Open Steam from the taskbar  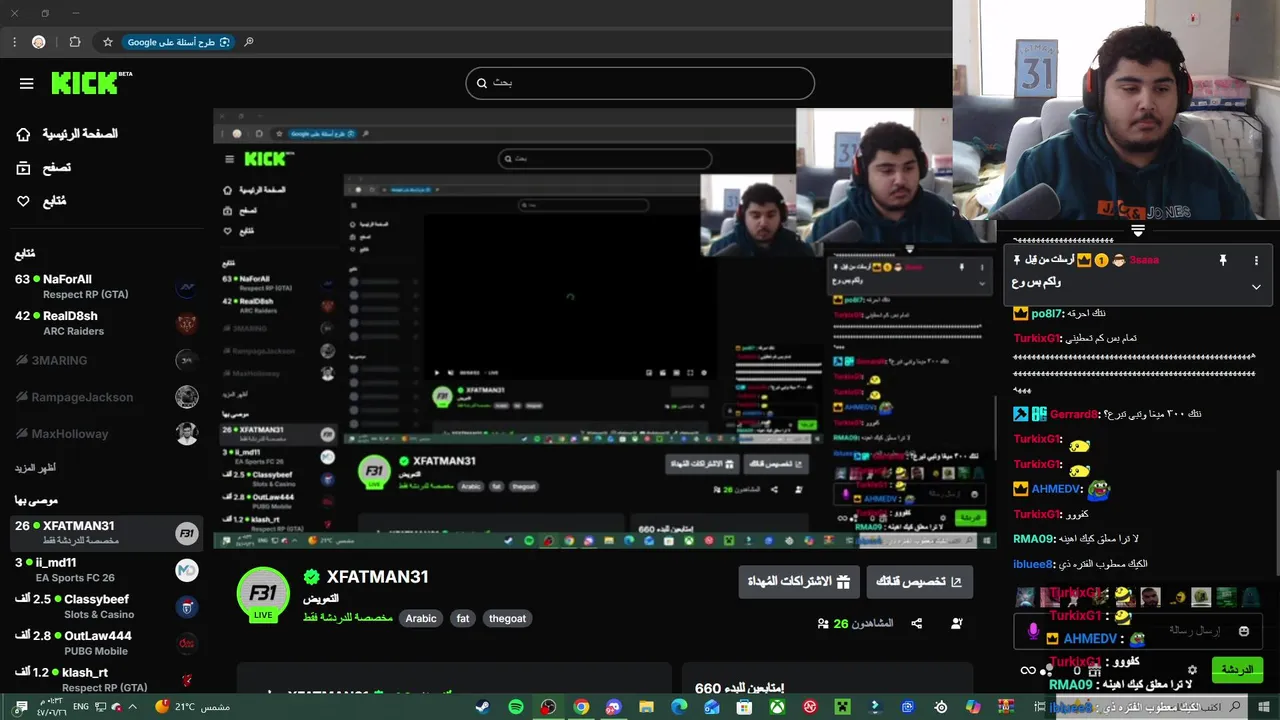pyautogui.click(x=482, y=707)
